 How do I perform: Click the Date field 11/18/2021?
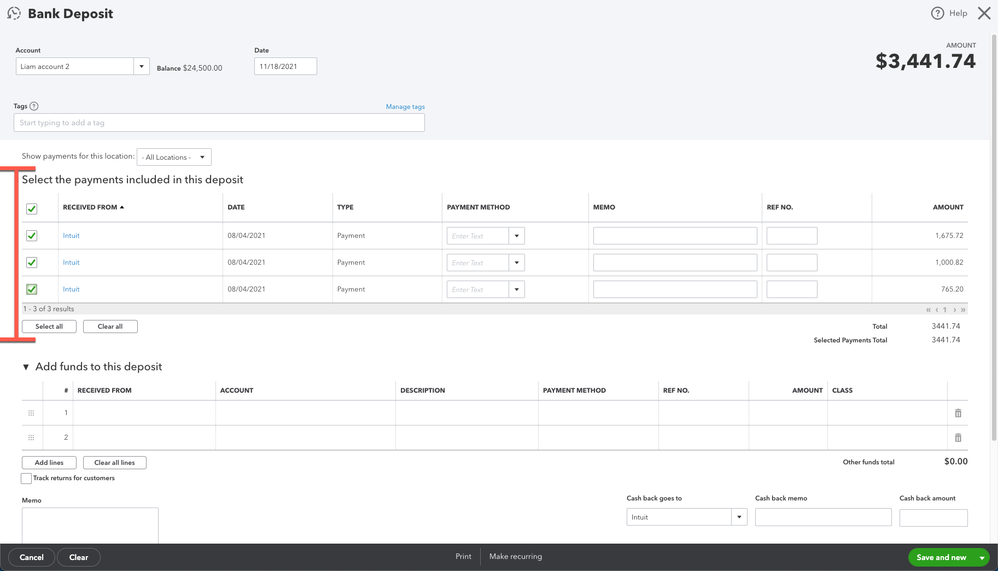tap(285, 66)
